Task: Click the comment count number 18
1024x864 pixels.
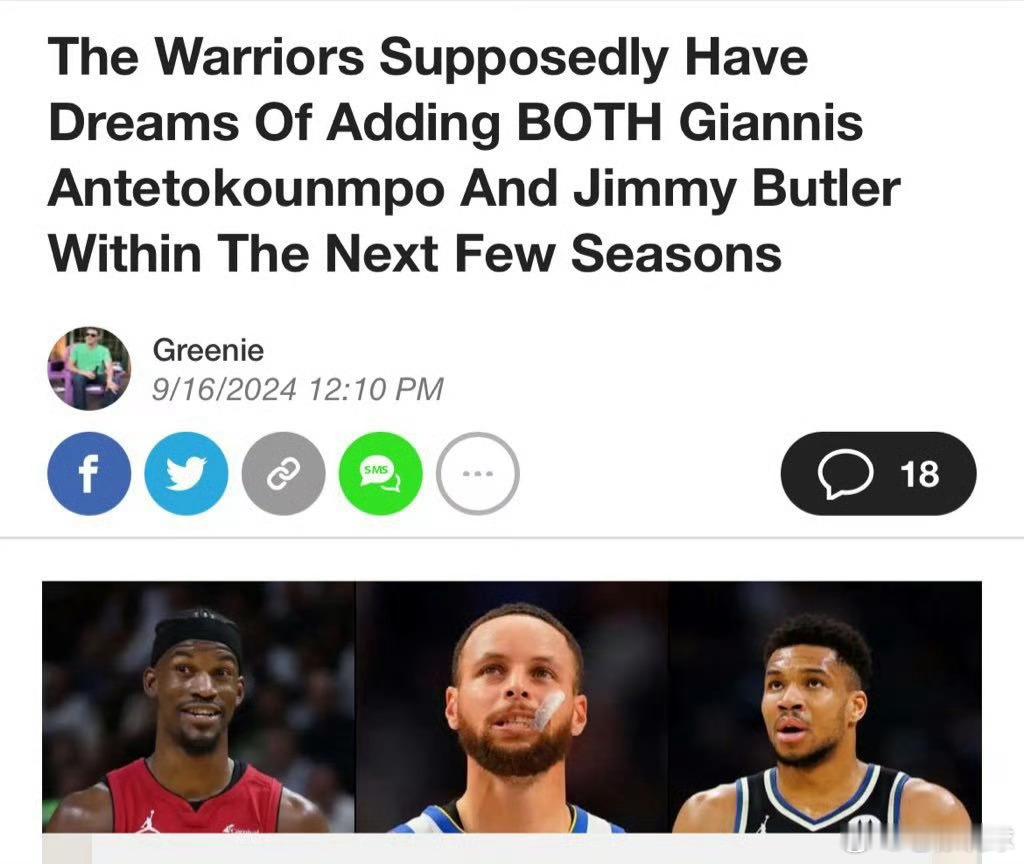Action: click(920, 474)
